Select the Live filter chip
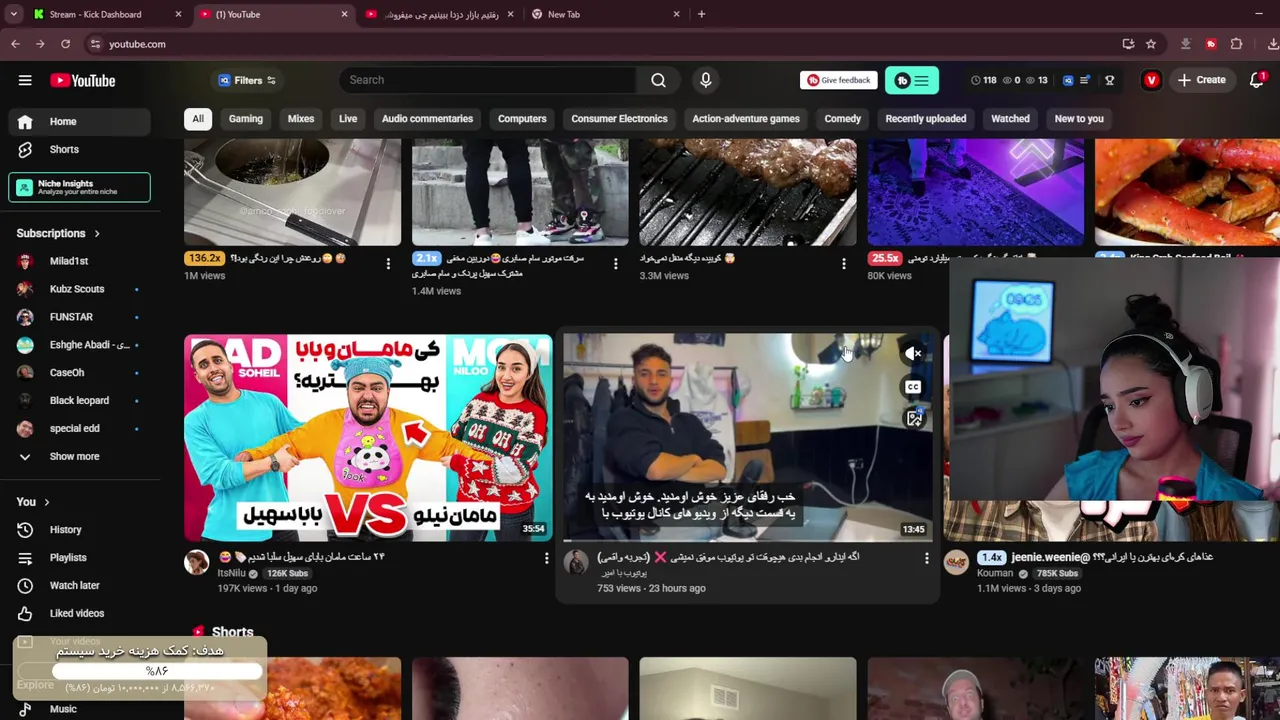The height and width of the screenshot is (720, 1280). (x=348, y=118)
